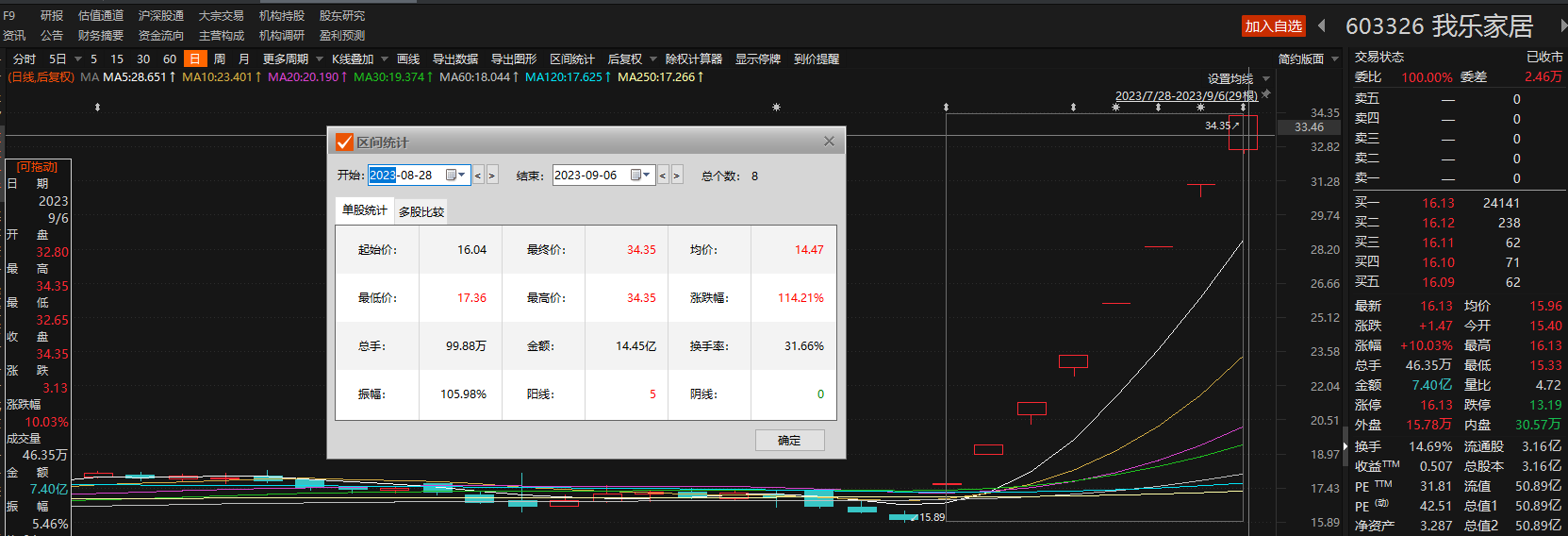Click the orange checkmark icon in dialog title

click(344, 142)
